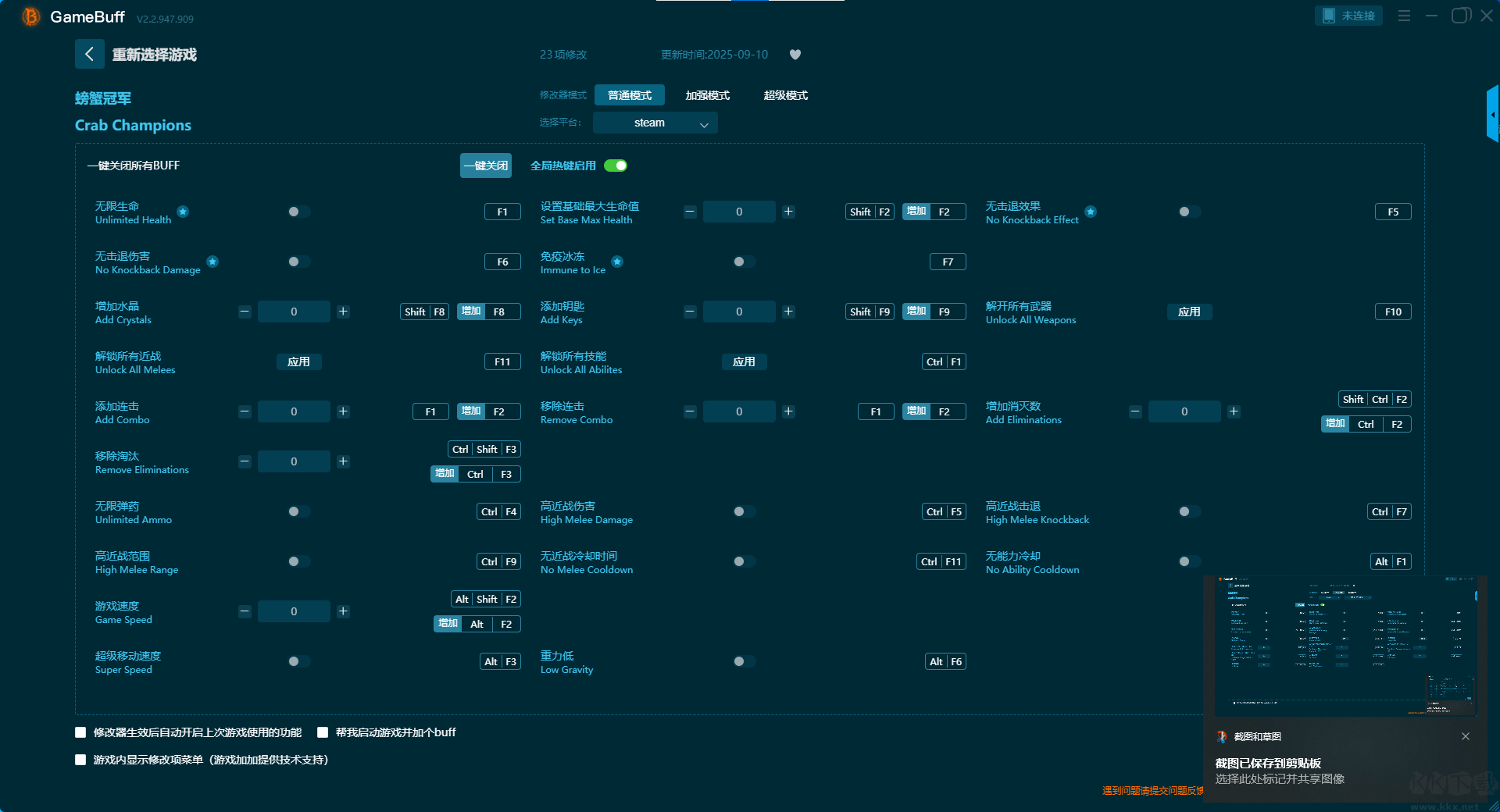1500x812 pixels.
Task: Enable Unlimited Health toggle
Action: [298, 212]
